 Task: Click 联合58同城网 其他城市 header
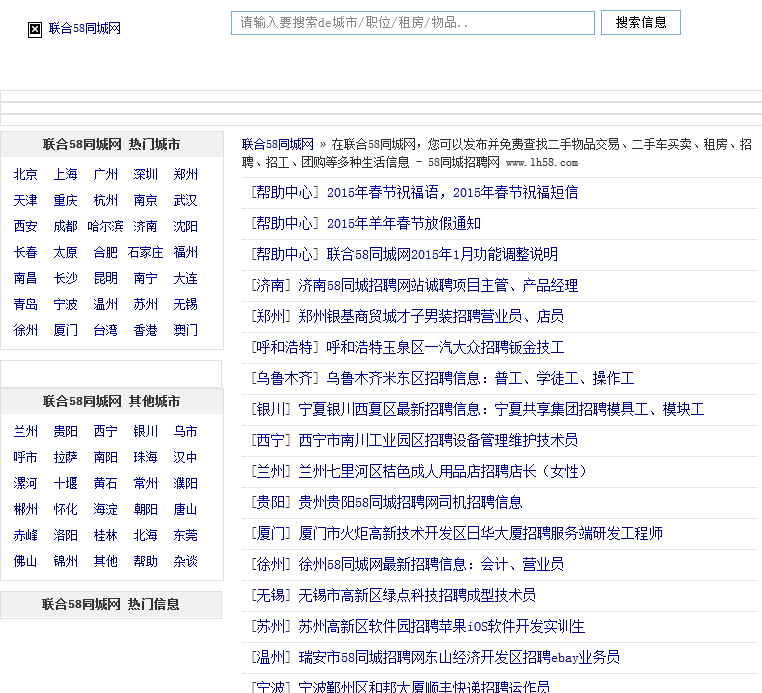tap(111, 401)
